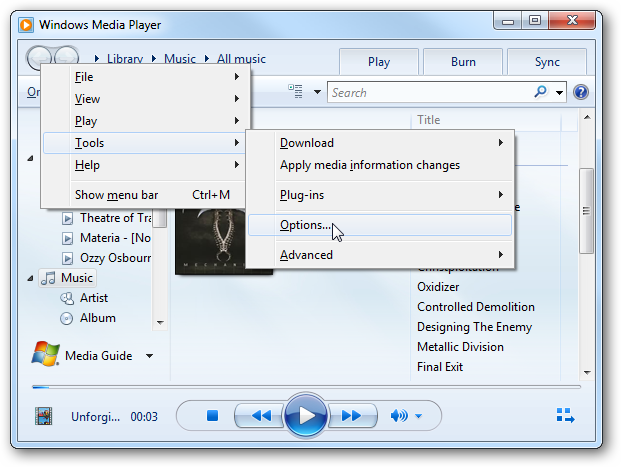The image size is (621, 467).
Task: Click the View options list icon
Action: 295,91
